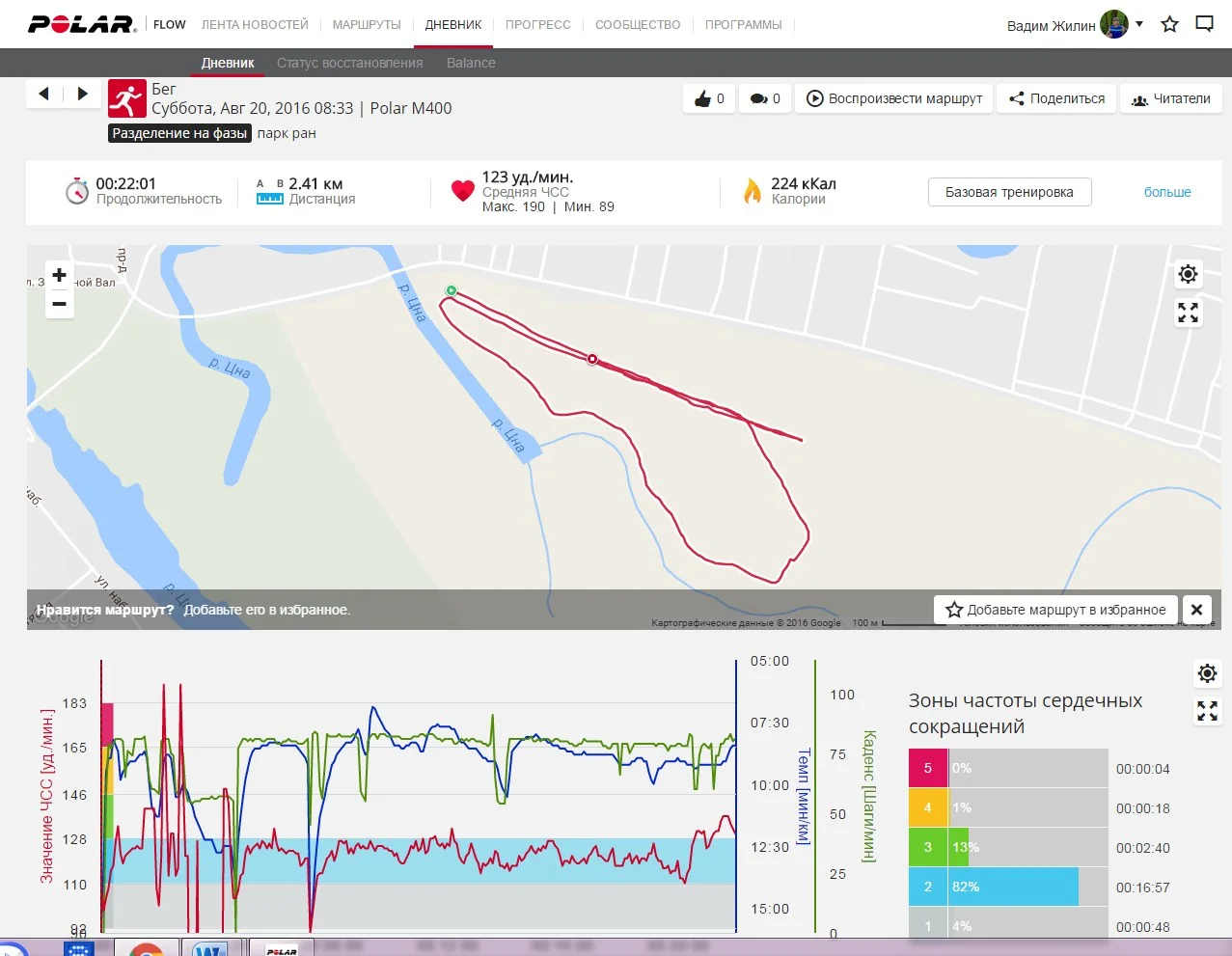
Task: Click the больше link
Action: (x=1167, y=192)
